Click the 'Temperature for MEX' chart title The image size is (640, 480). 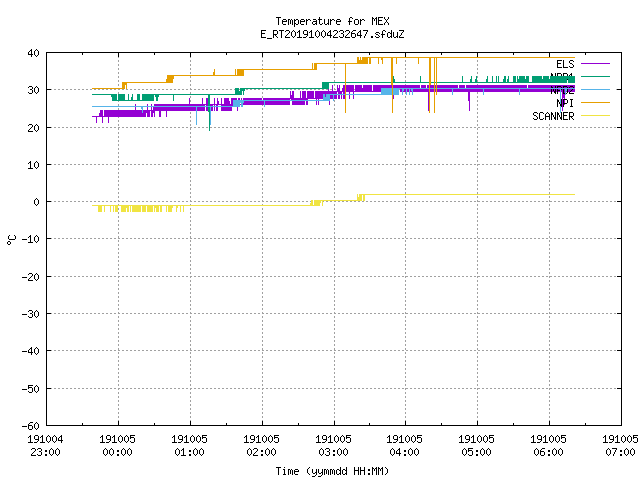[x=332, y=21]
